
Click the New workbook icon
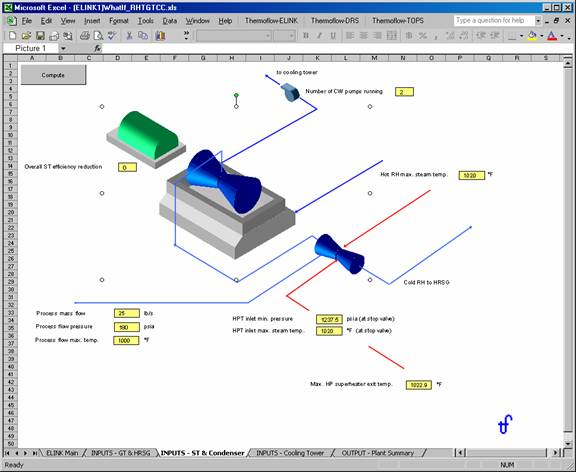pos(12,36)
